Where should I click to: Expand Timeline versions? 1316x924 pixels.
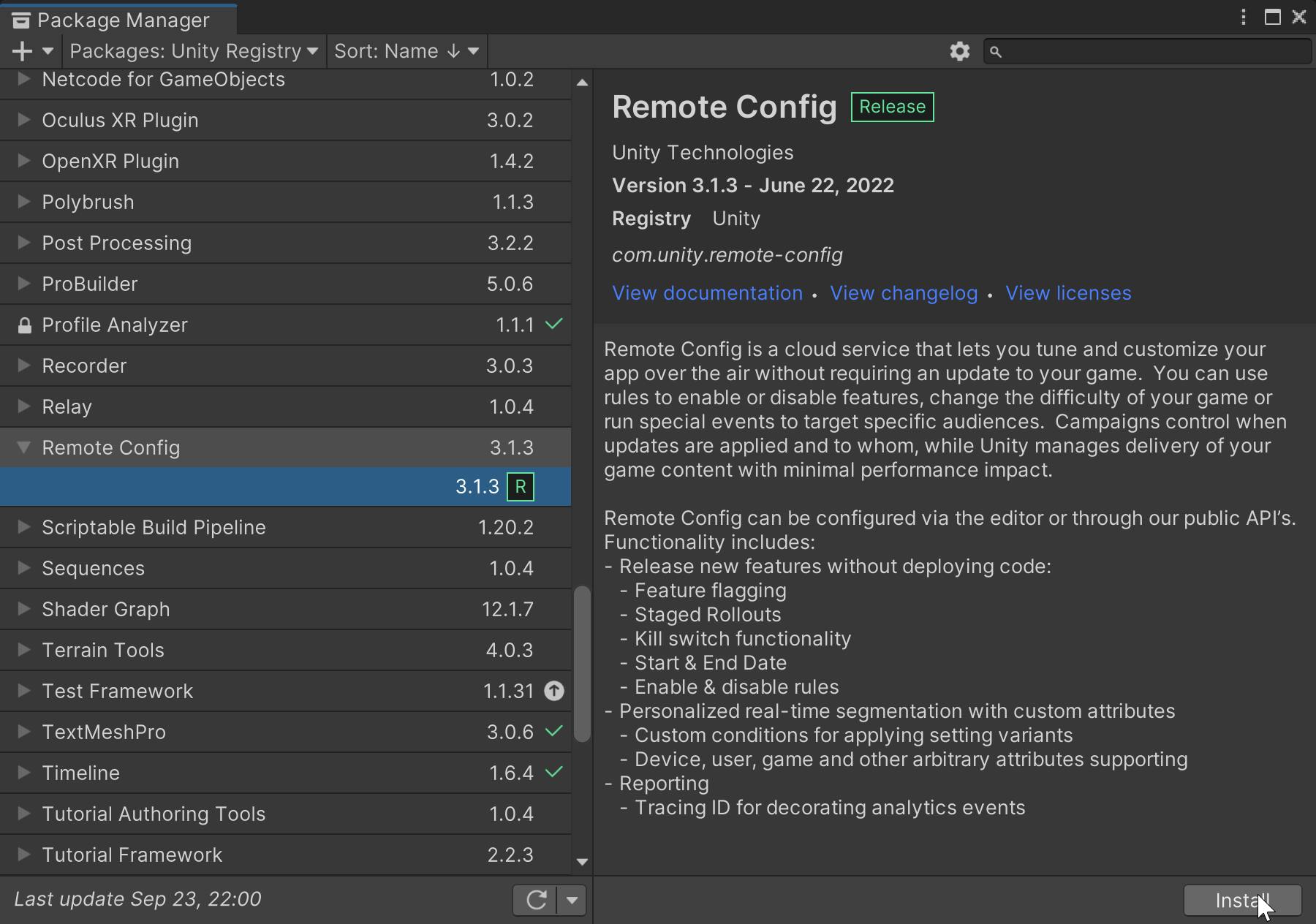point(23,772)
